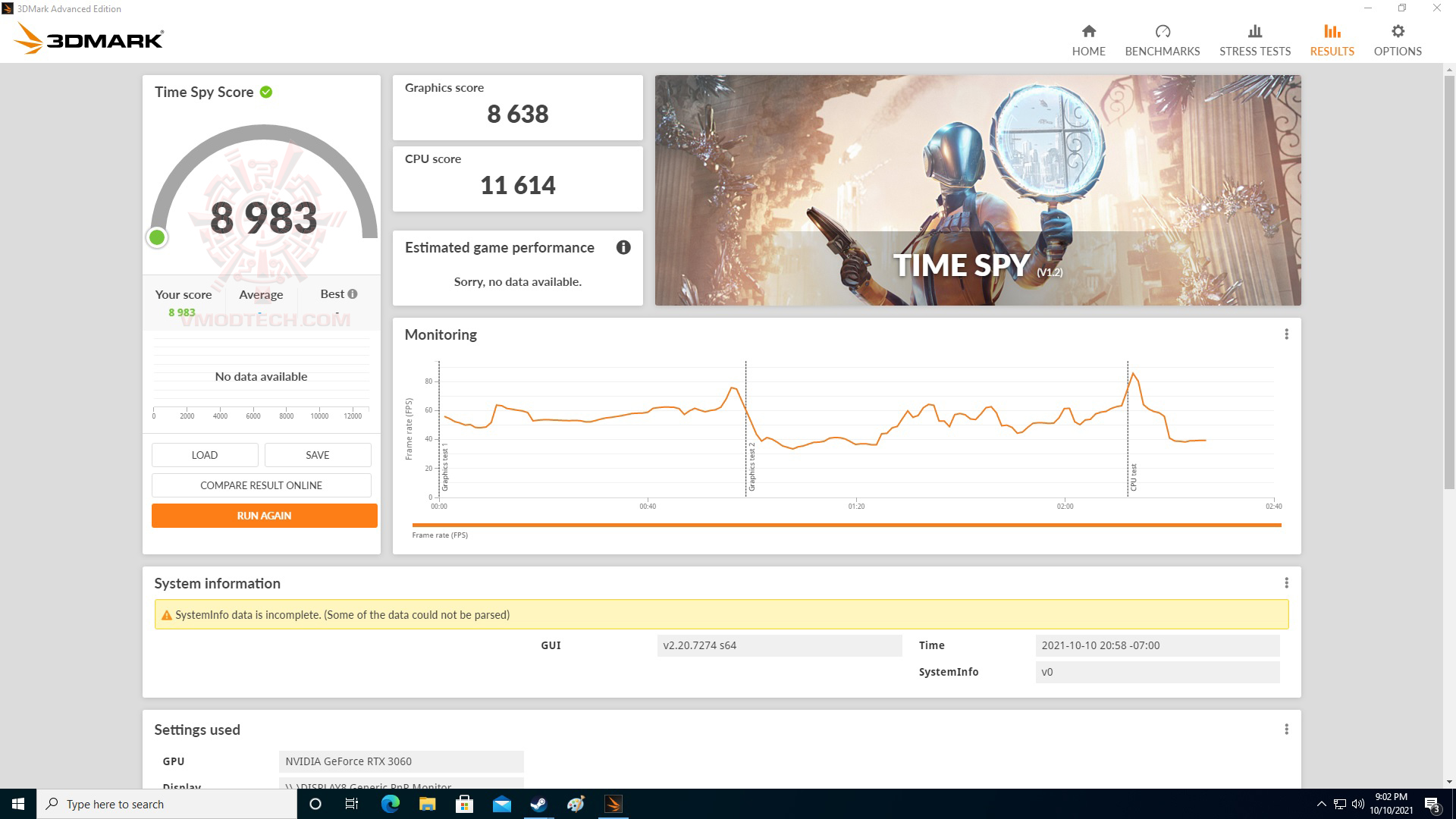1456x819 pixels.
Task: Click the LOAD result button
Action: [x=204, y=455]
